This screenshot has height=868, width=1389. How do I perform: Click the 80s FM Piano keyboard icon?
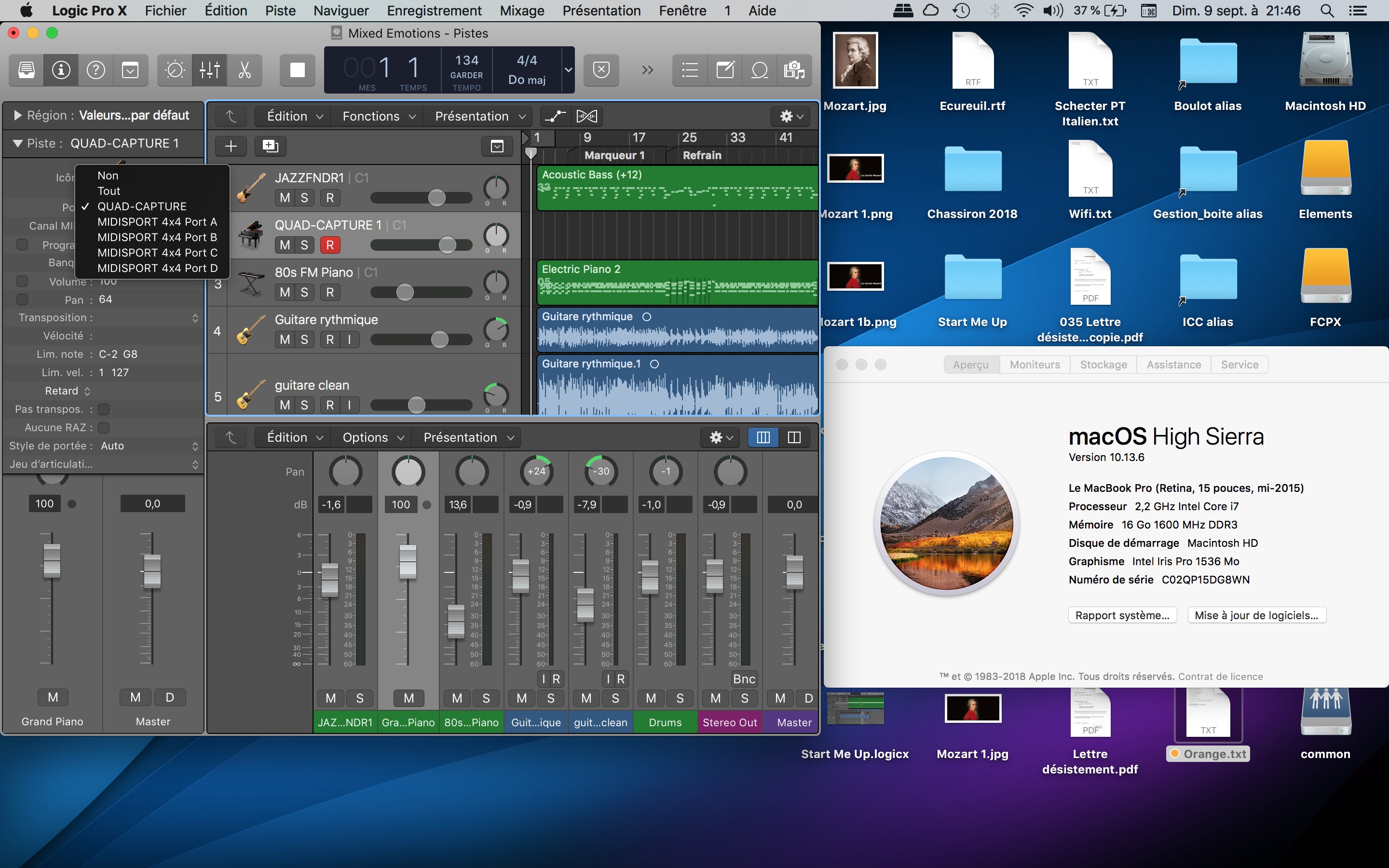(251, 283)
